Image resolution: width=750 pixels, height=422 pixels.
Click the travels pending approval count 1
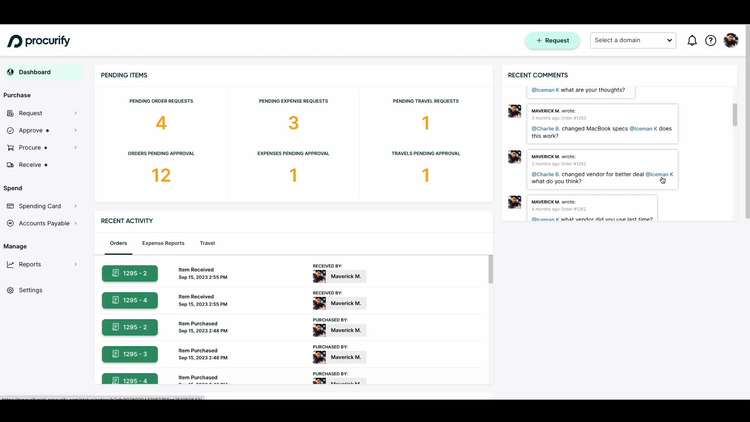pos(426,175)
